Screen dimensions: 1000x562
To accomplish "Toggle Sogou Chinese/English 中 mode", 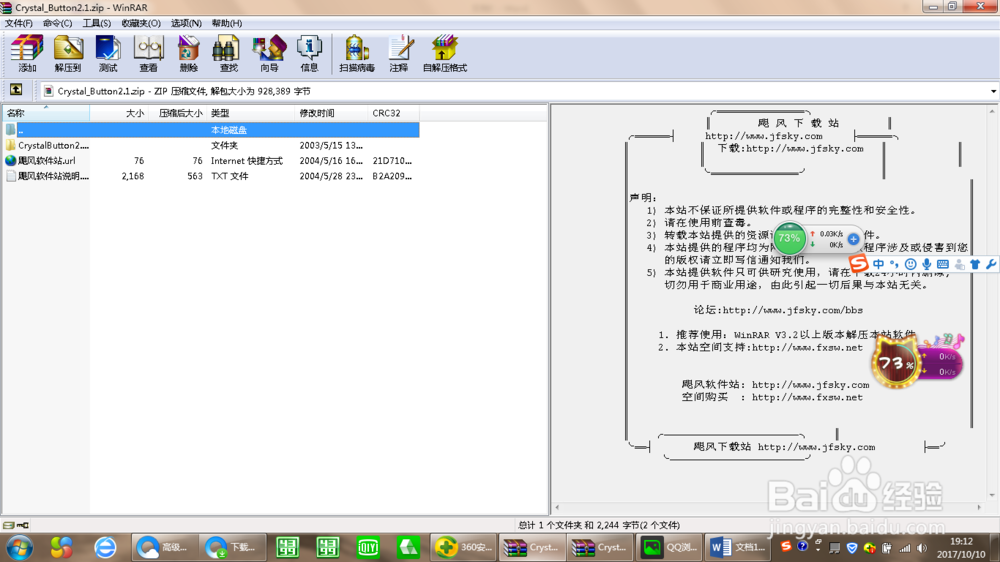I will pyautogui.click(x=878, y=264).
